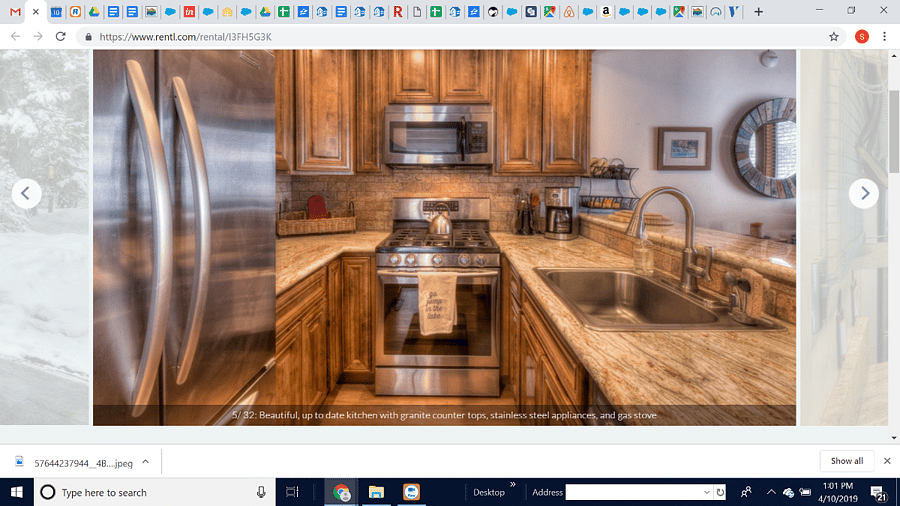Click the OneDrive cloud tray icon
This screenshot has height=506, width=900.
pos(789,492)
